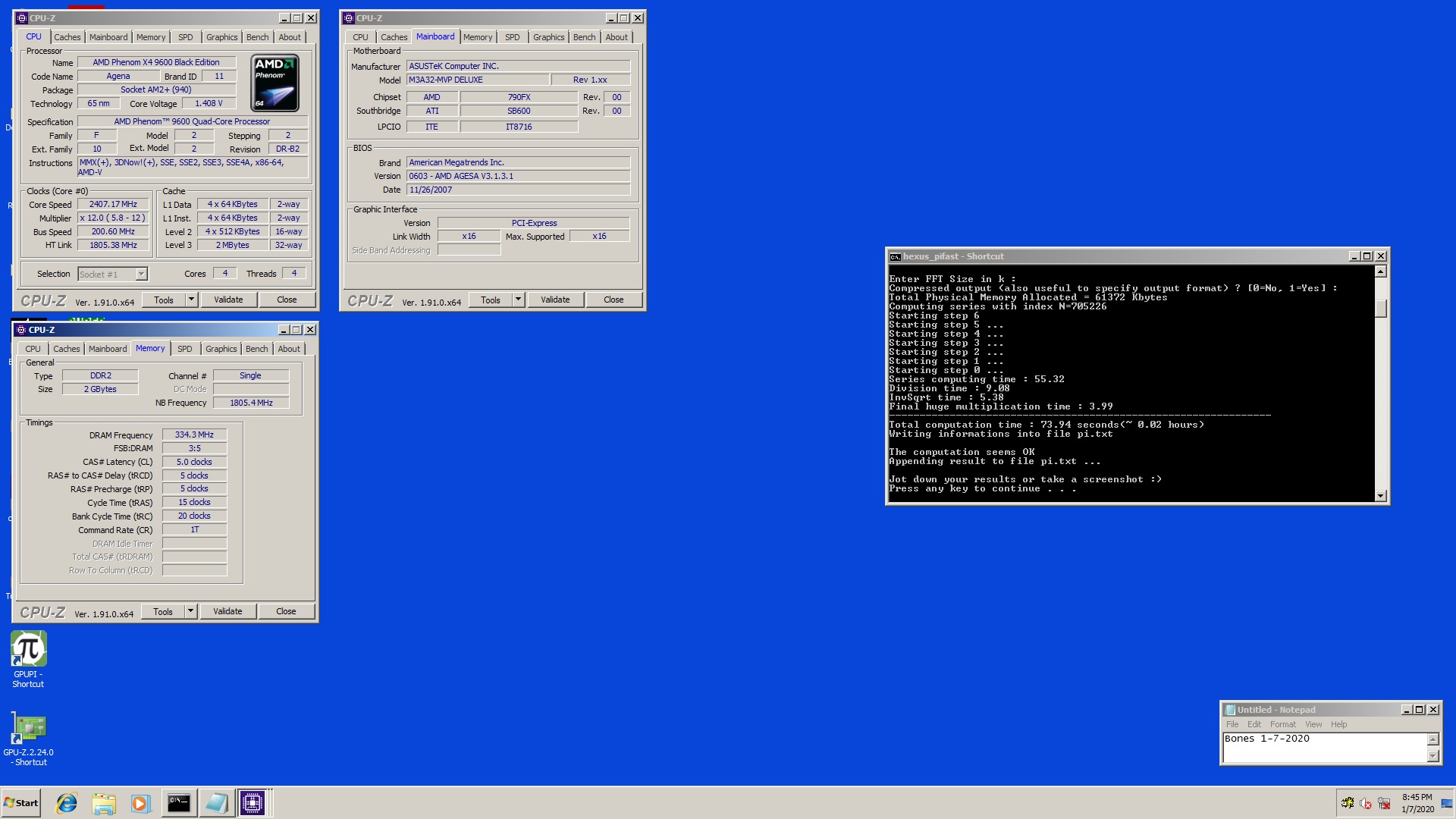The width and height of the screenshot is (1456, 819).
Task: Select the Notepad taskbar button
Action: [x=216, y=803]
